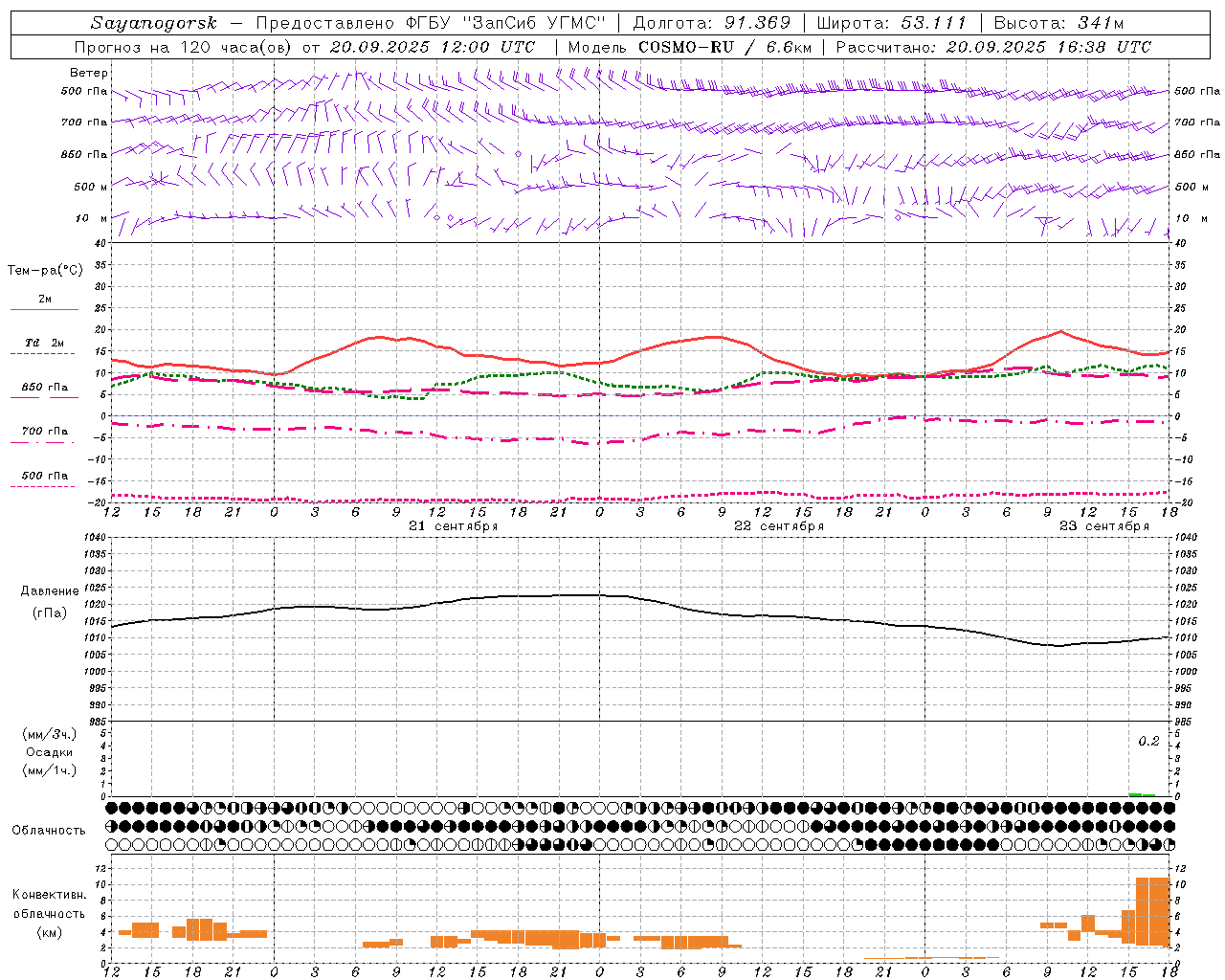Viewport: 1225px width, 980px height.
Task: Click the Тем-ра(°C) temperature panel label
Action: (x=45, y=271)
